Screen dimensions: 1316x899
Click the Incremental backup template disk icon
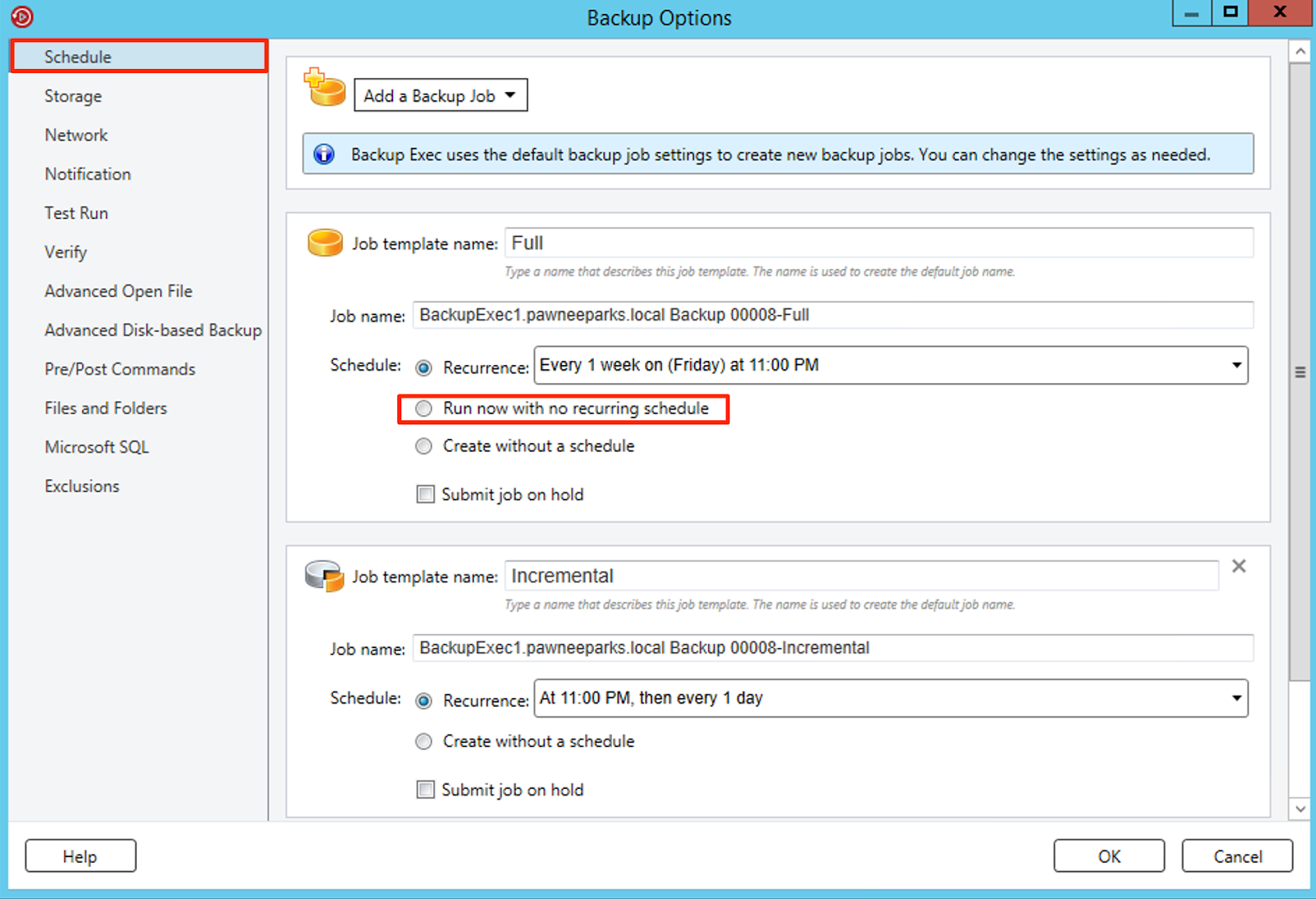click(x=324, y=576)
